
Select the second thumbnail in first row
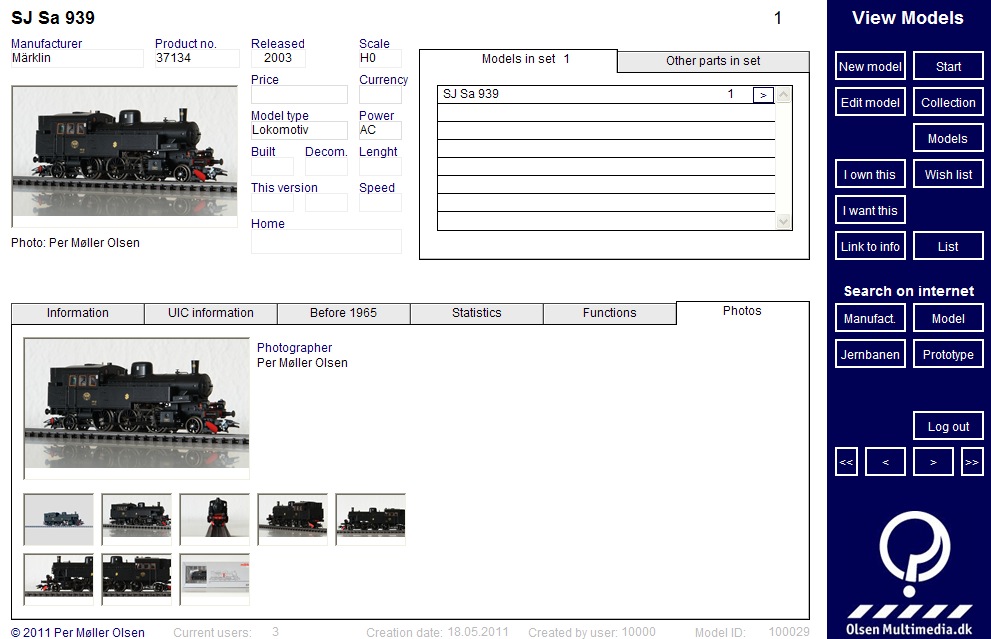coord(137,520)
